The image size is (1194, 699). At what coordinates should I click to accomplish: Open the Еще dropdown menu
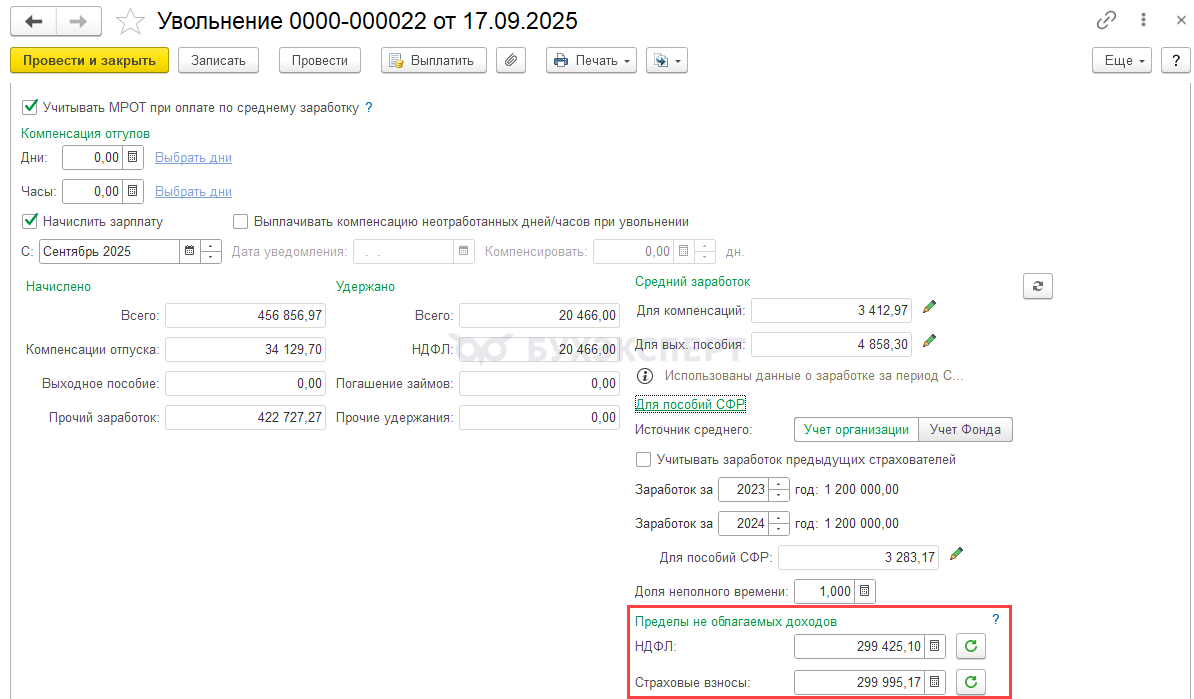tap(1122, 60)
